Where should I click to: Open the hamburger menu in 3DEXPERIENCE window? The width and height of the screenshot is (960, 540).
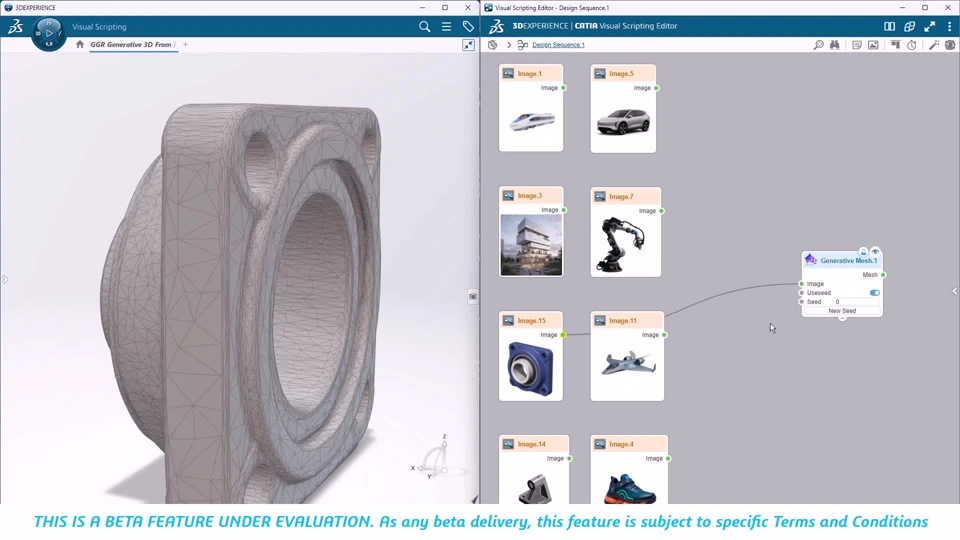click(x=446, y=27)
